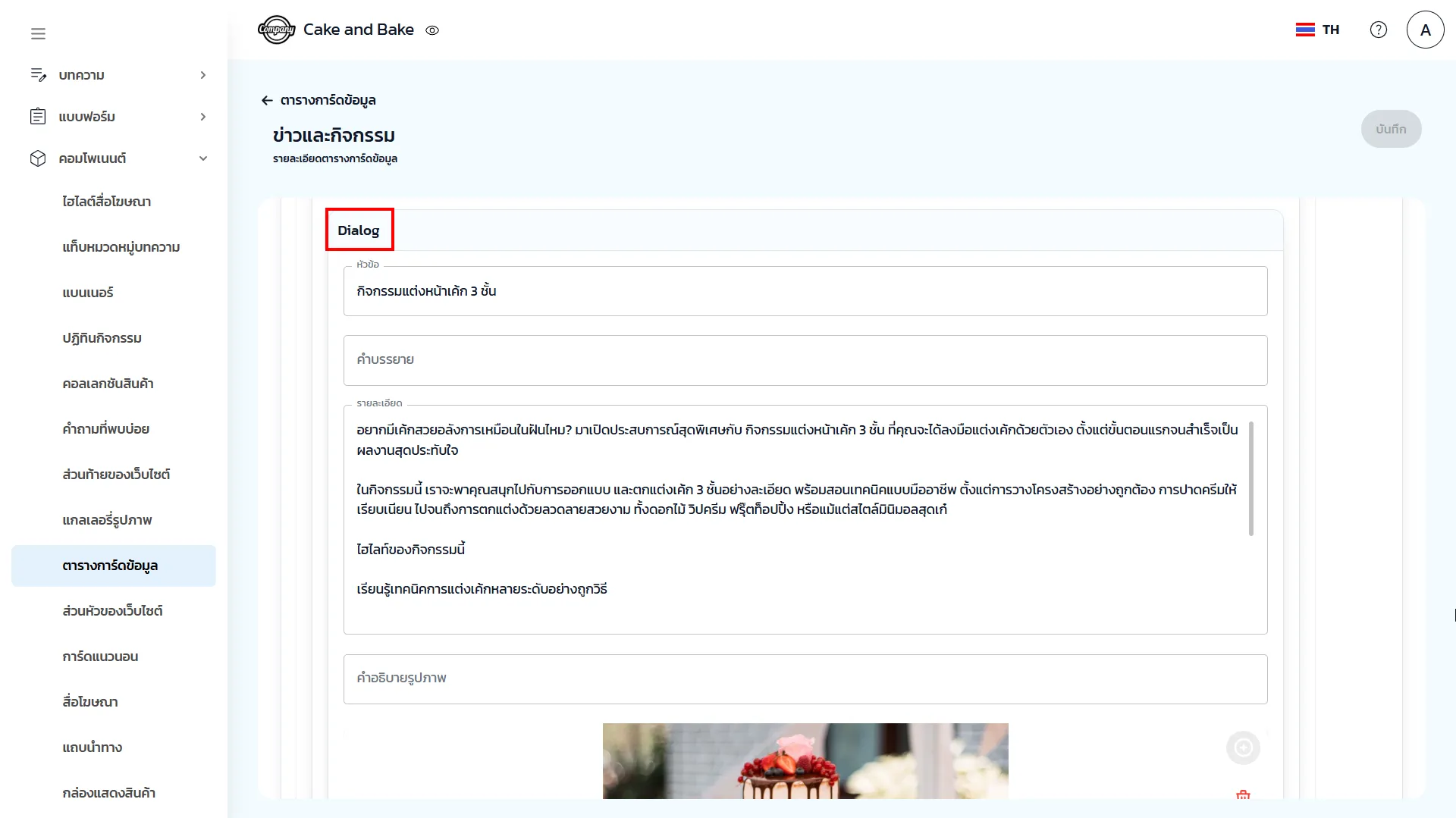
Task: Open the help question mark icon
Action: point(1378,30)
